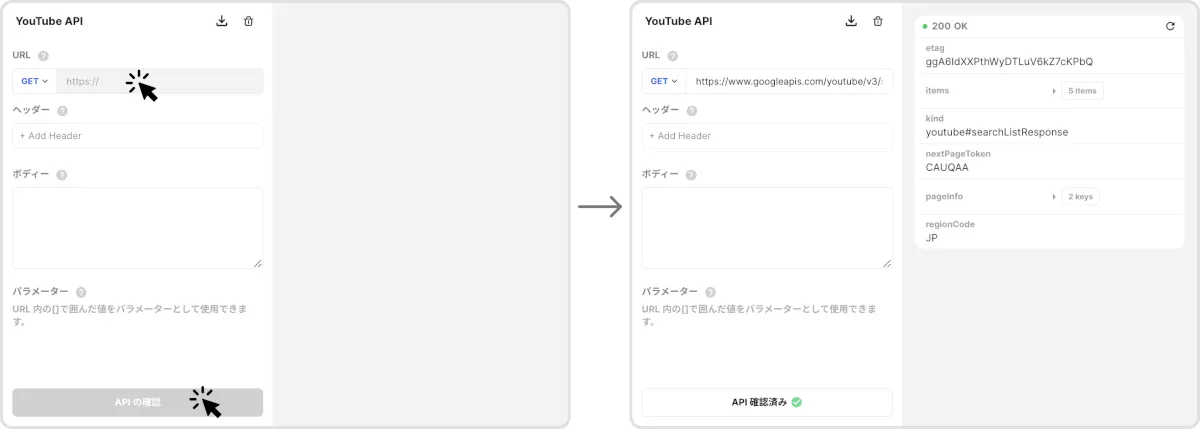This screenshot has width=1200, height=429.
Task: Click the kind key label
Action: pyautogui.click(x=934, y=118)
